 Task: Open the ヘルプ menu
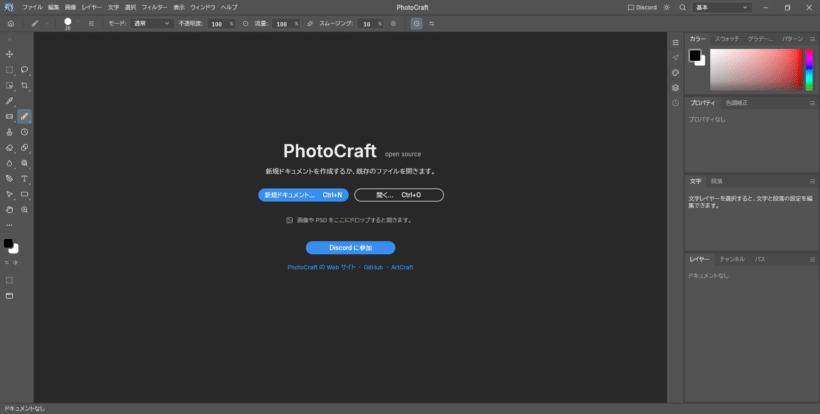pyautogui.click(x=229, y=7)
